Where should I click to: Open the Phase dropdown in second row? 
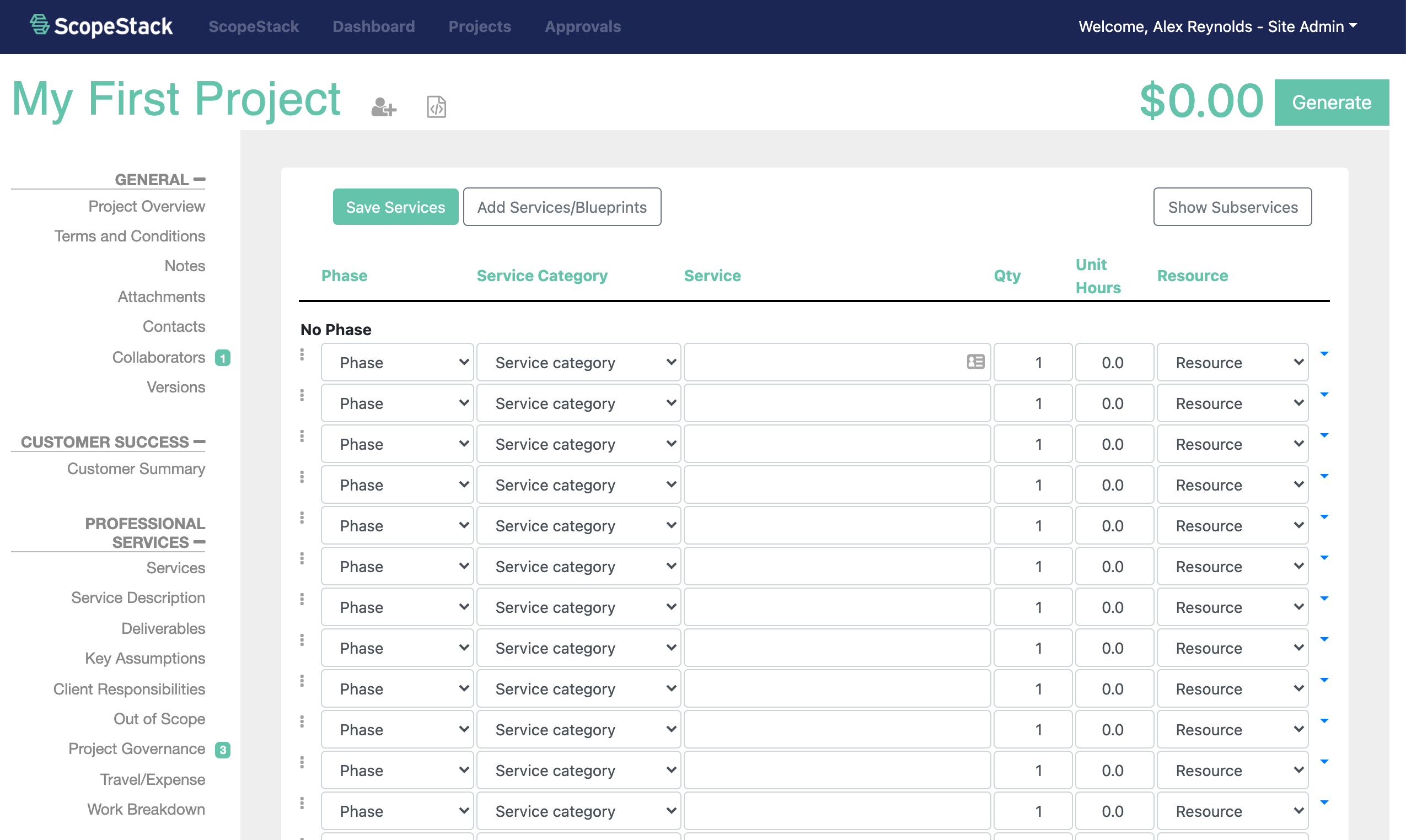(x=398, y=403)
